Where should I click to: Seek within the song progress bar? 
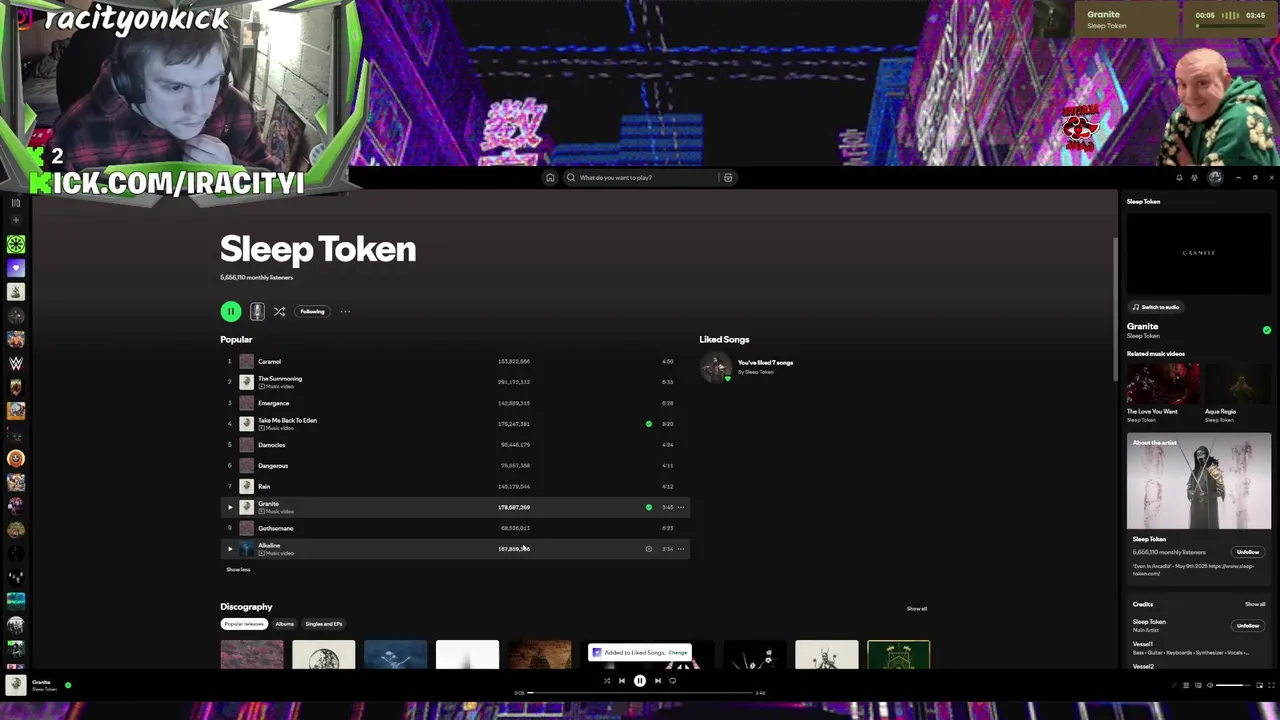point(640,692)
